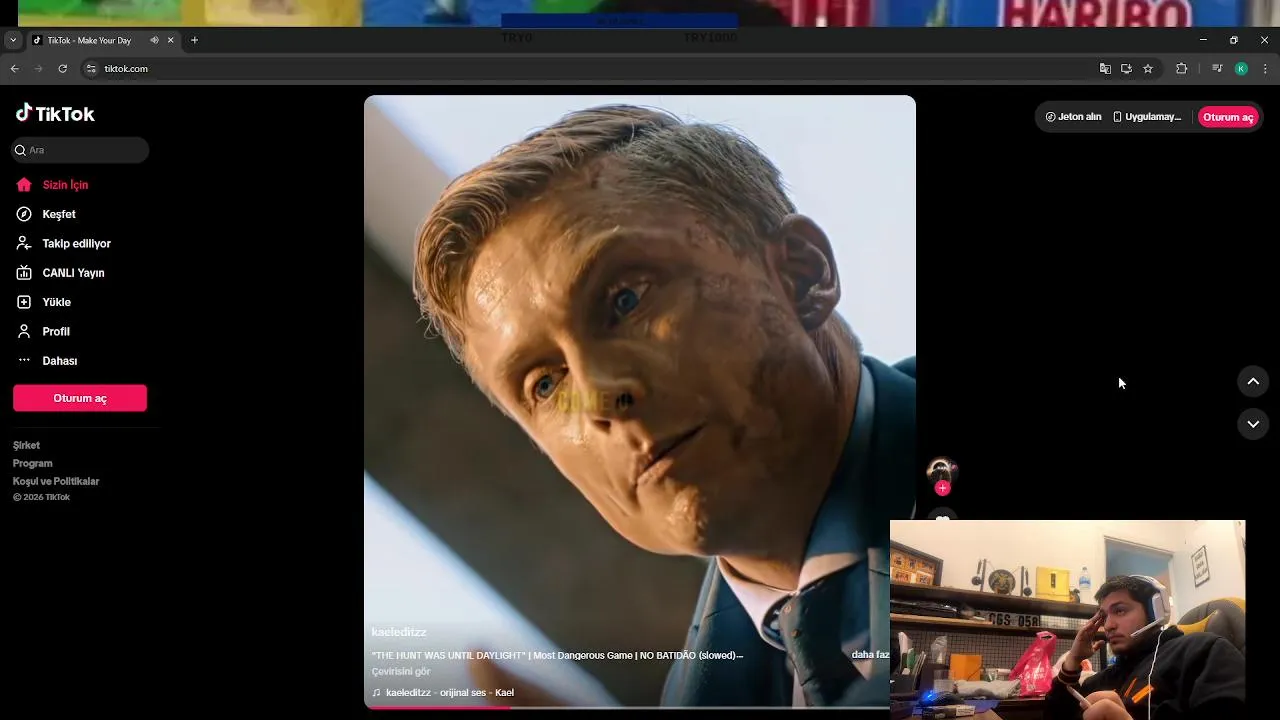This screenshot has height=720, width=1280.
Task: Follow creator with the plus badge
Action: point(942,488)
